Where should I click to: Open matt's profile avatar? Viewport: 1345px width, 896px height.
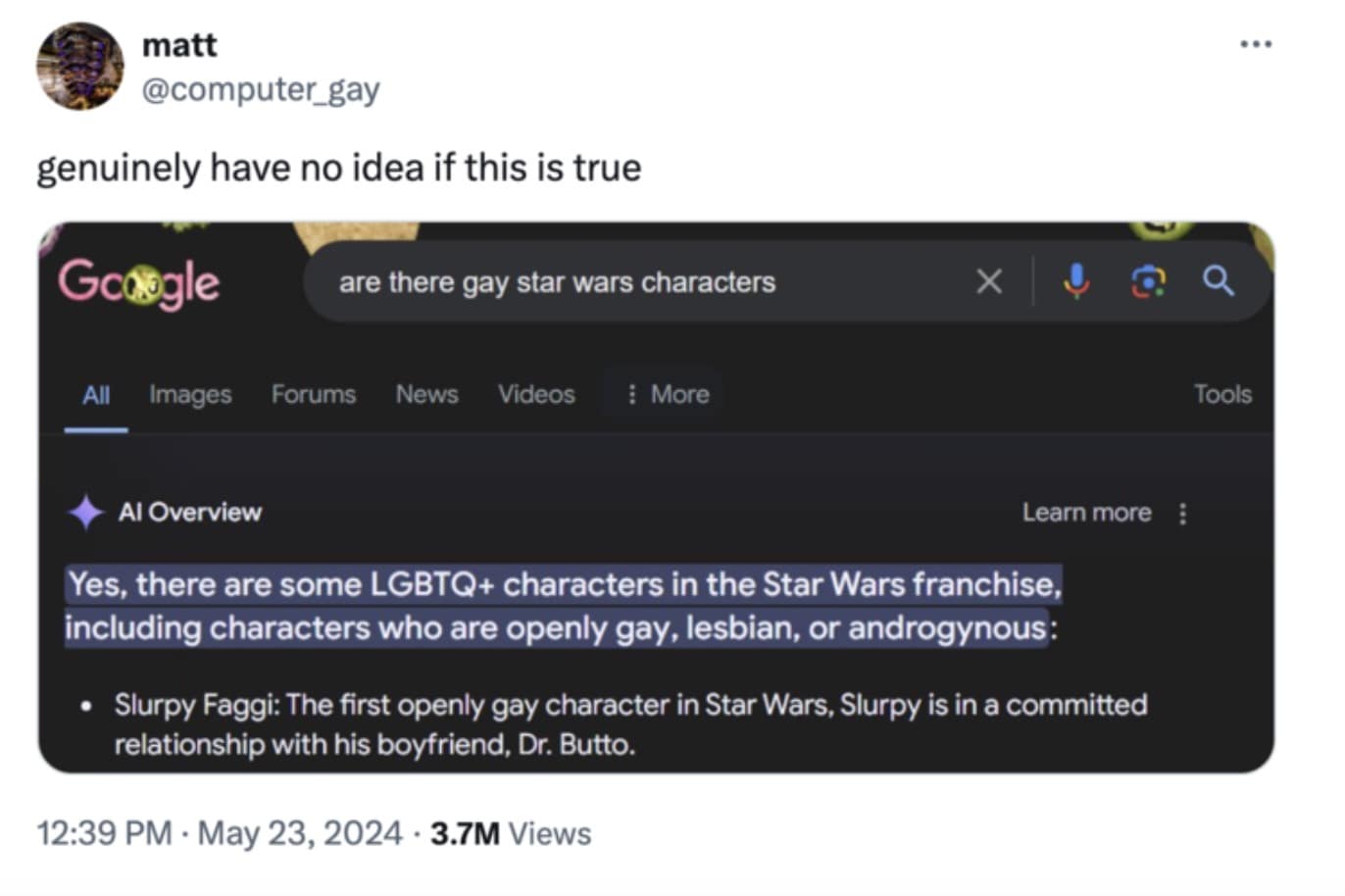pyautogui.click(x=80, y=67)
